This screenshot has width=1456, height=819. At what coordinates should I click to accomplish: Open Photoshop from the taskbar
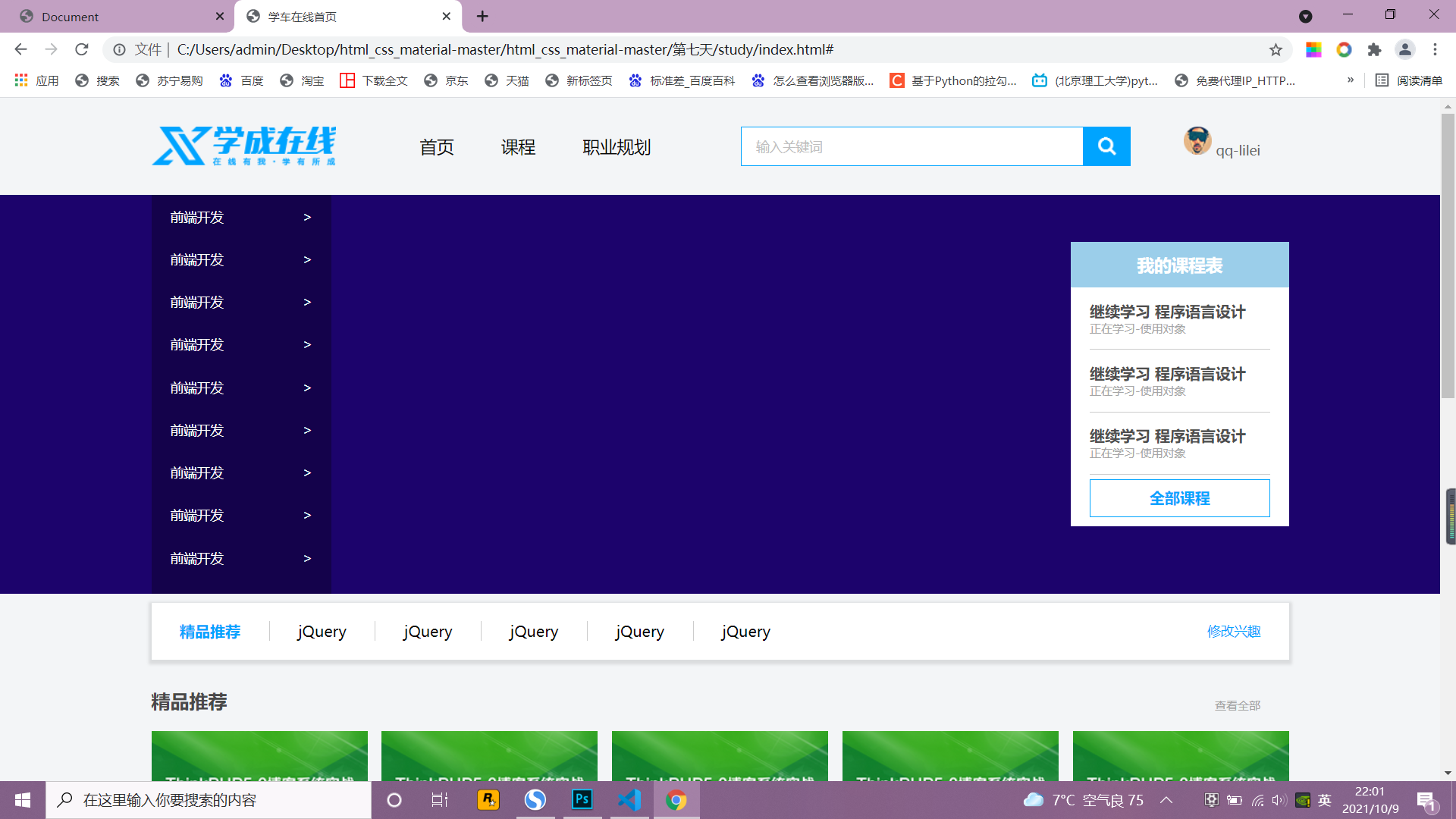tap(582, 800)
